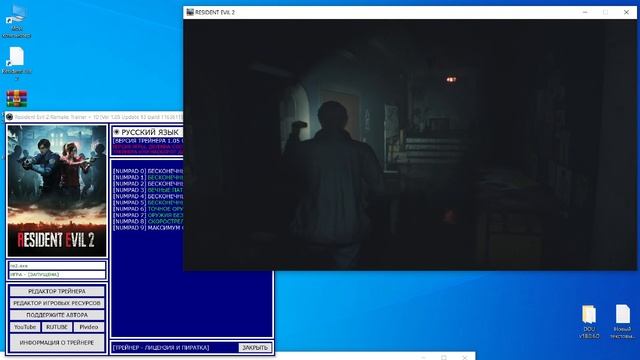Open РЕДАКТОР ИГРОВЫХ РЕСУРСОВ
Screen dimensions: 640x360
point(57,303)
